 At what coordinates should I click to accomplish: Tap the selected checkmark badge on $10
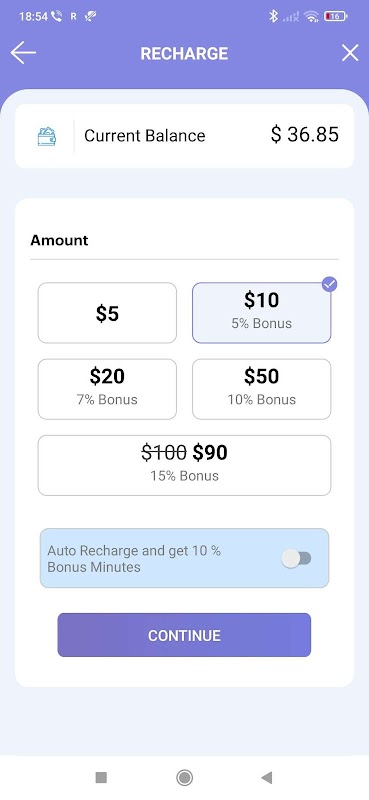pyautogui.click(x=330, y=285)
